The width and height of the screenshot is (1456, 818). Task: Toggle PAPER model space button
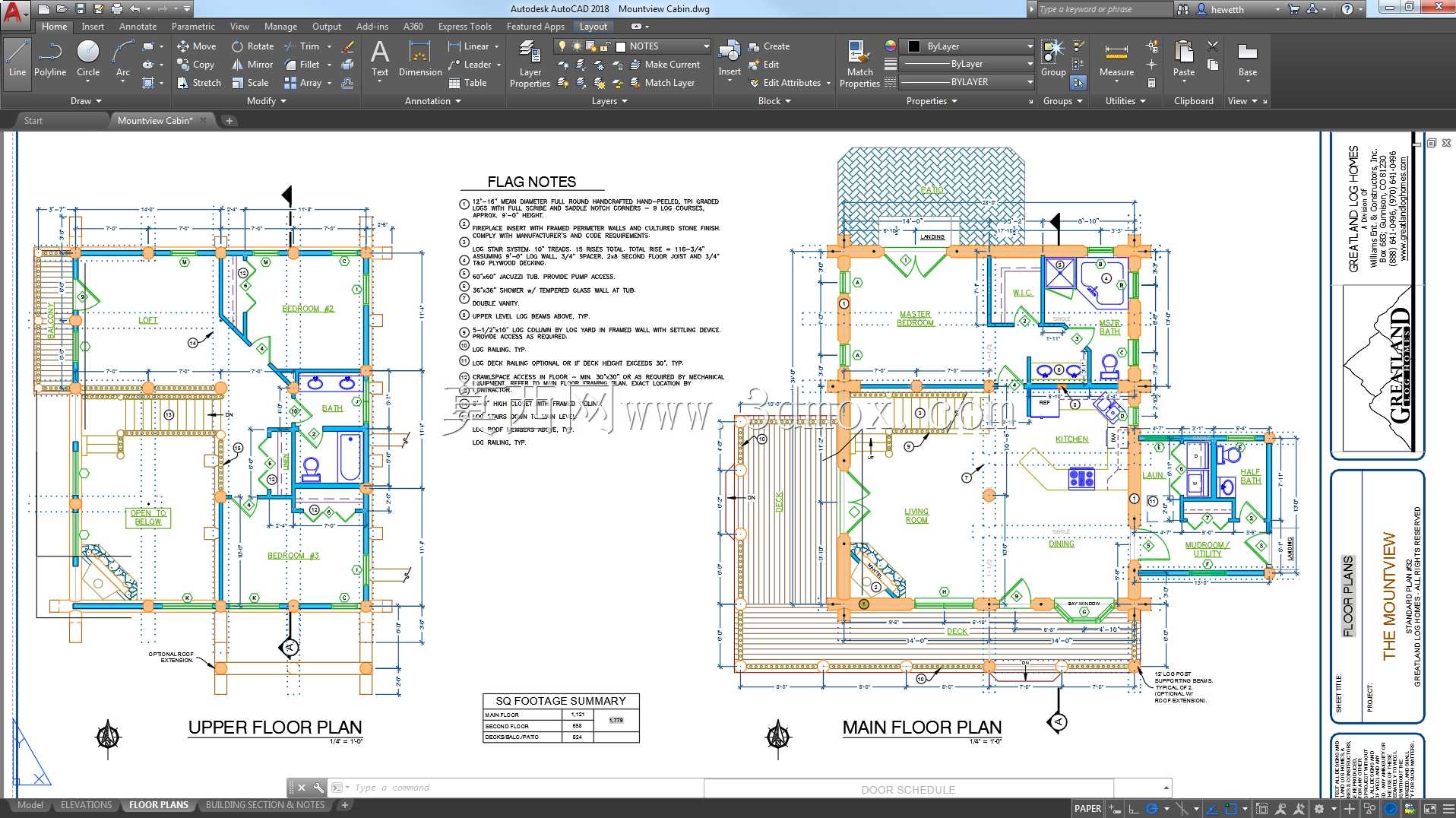click(x=1087, y=809)
